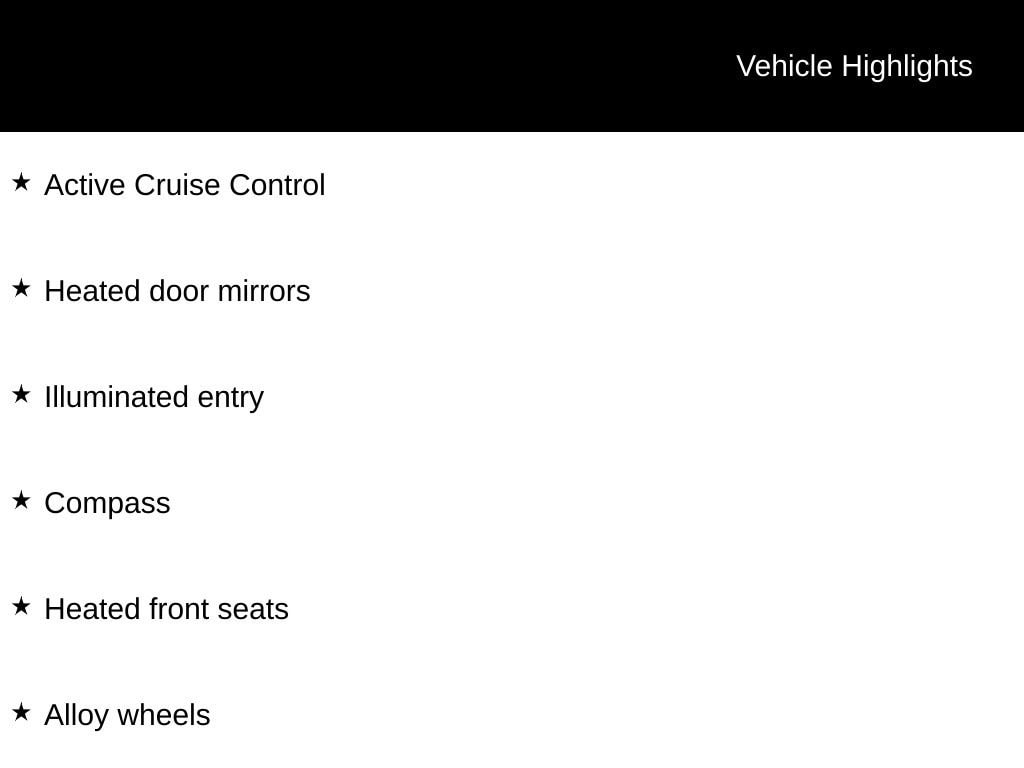Image resolution: width=1024 pixels, height=768 pixels.
Task: Select the Active Cruise Control highlight text
Action: click(184, 186)
